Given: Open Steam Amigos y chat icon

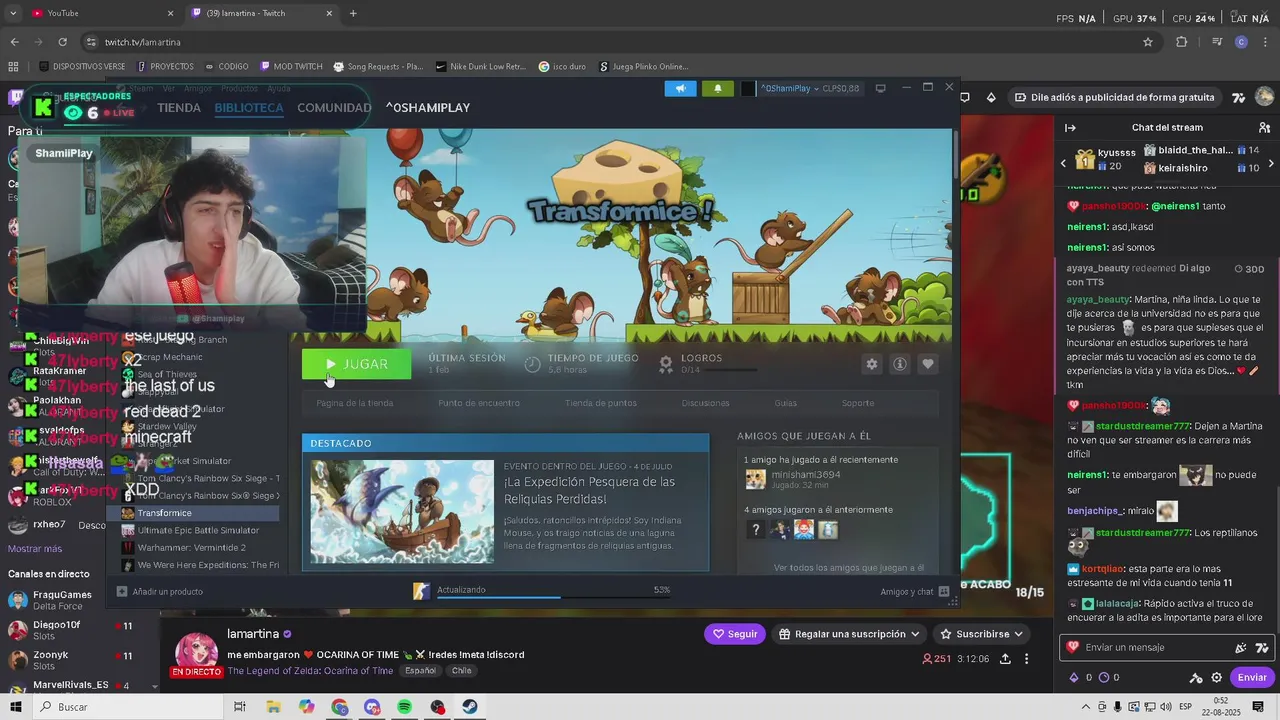Looking at the screenshot, I should pos(943,591).
